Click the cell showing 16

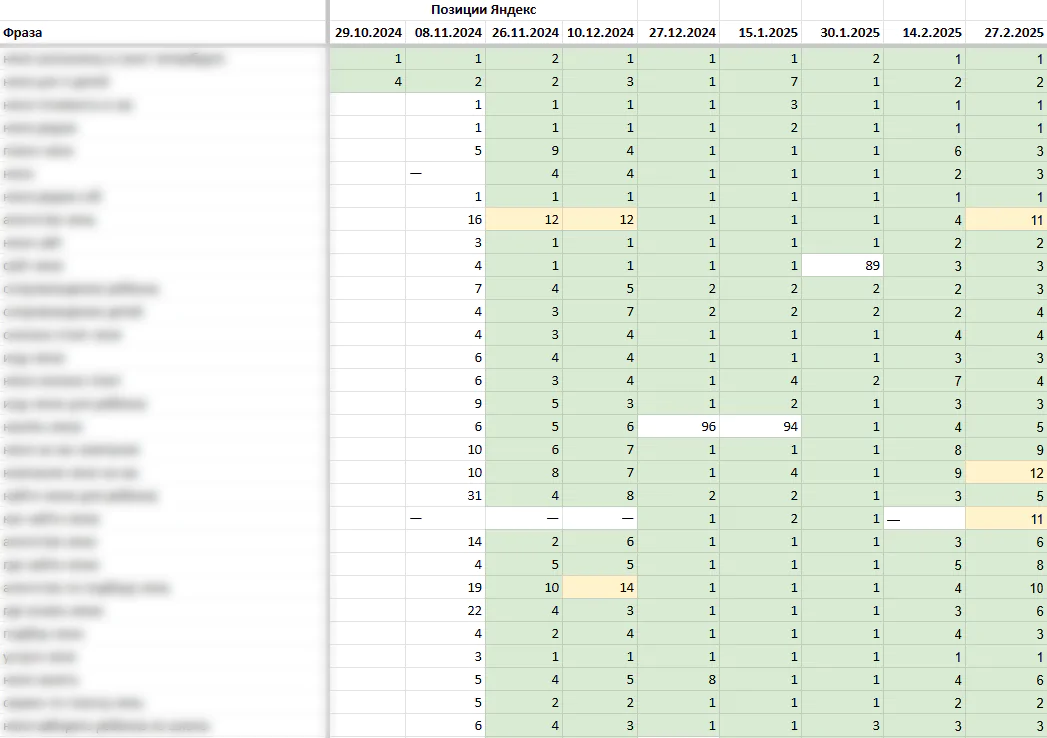click(445, 220)
